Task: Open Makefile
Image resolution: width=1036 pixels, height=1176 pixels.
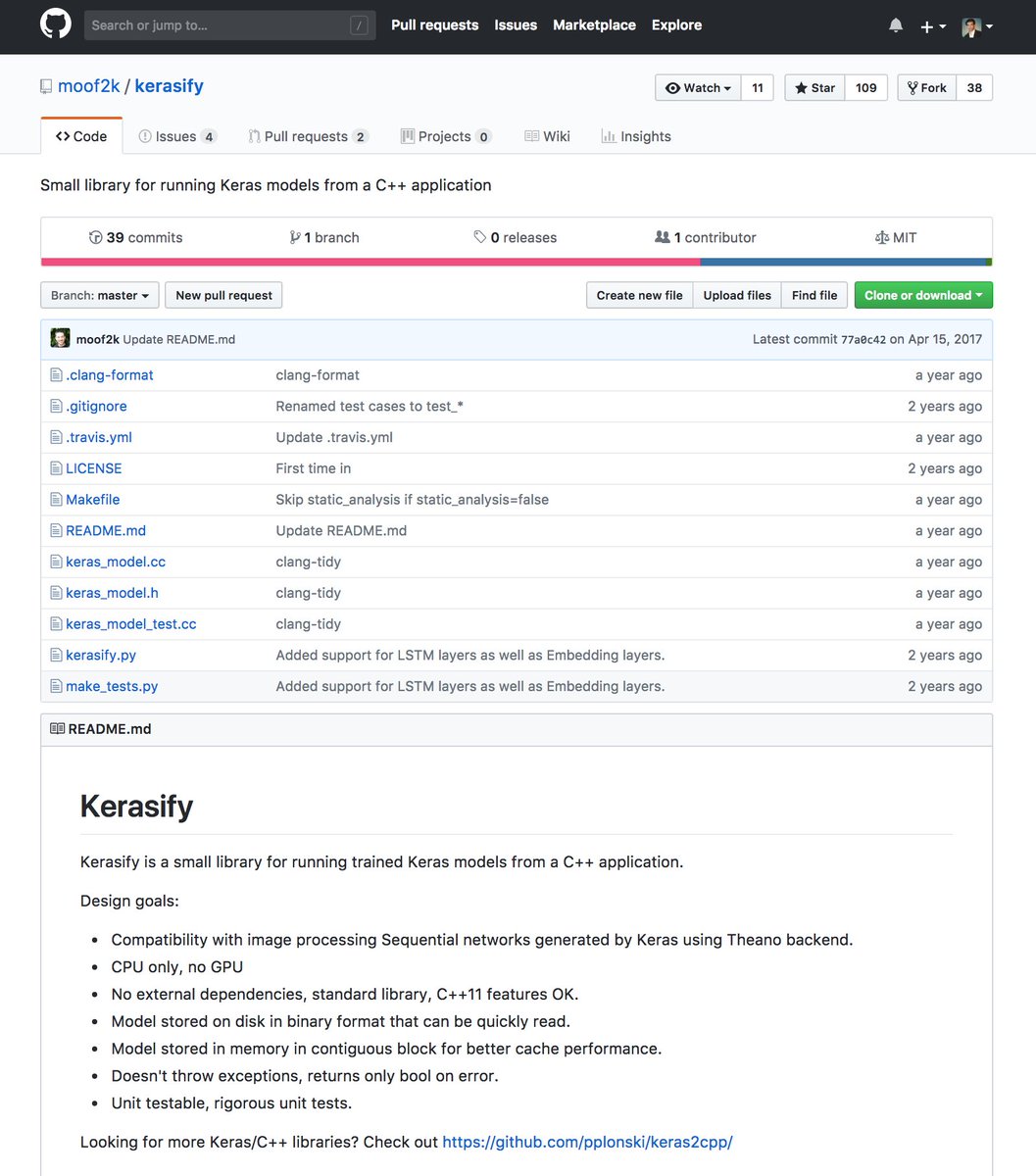Action: (x=93, y=500)
